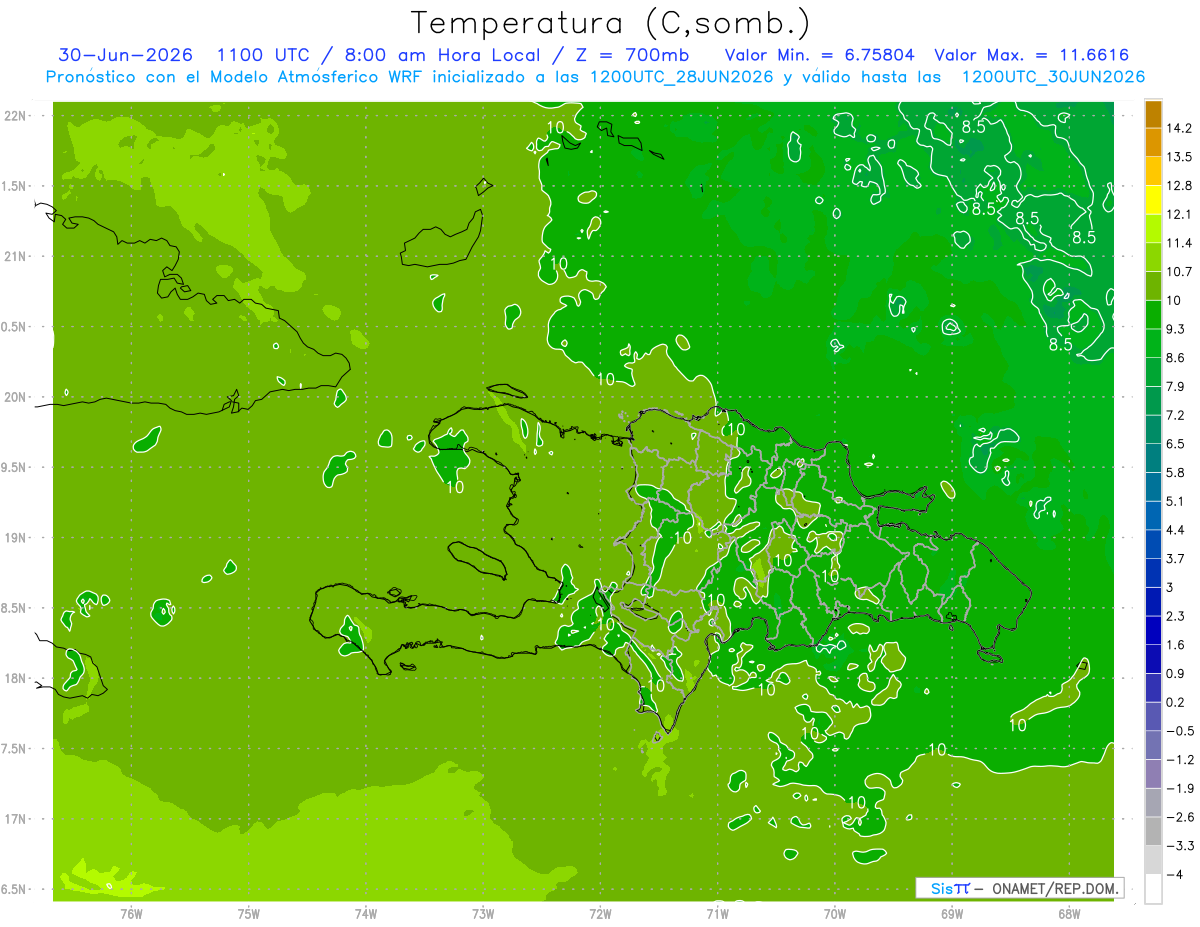Click "Valor Min. = 6.75804" text

(x=818, y=55)
